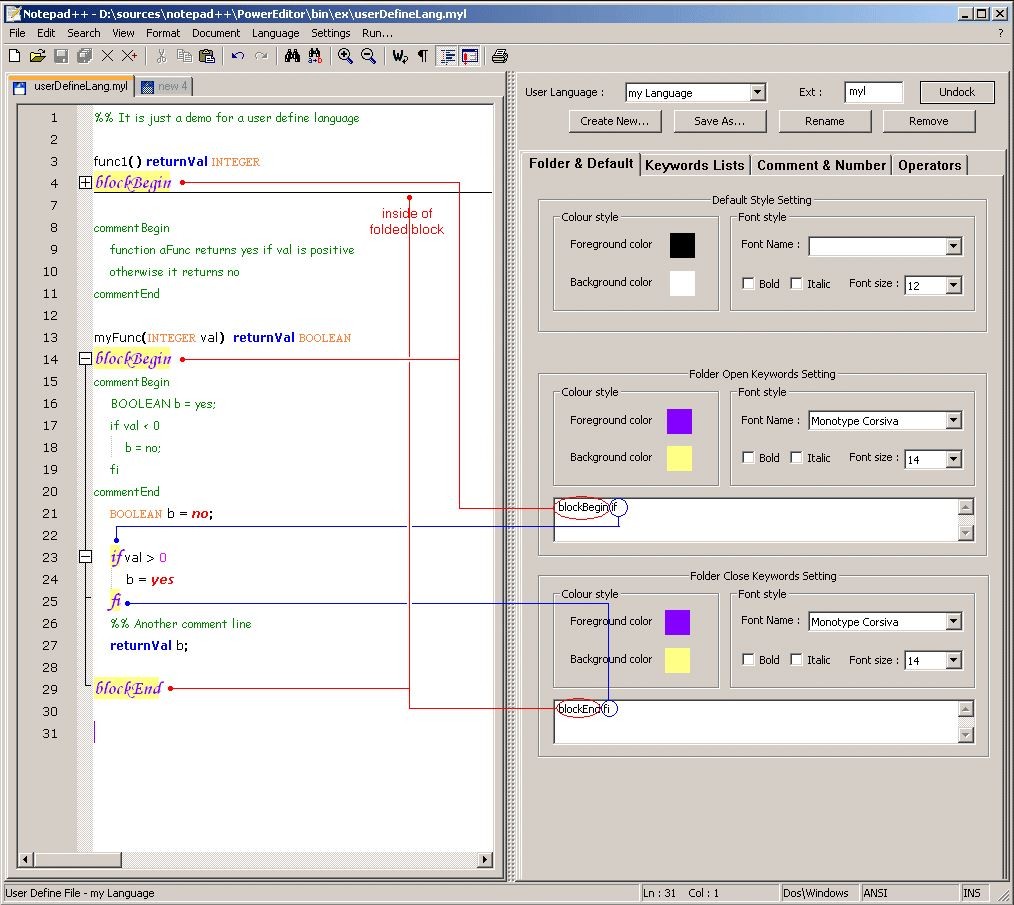Open the User Language dropdown

[x=757, y=93]
